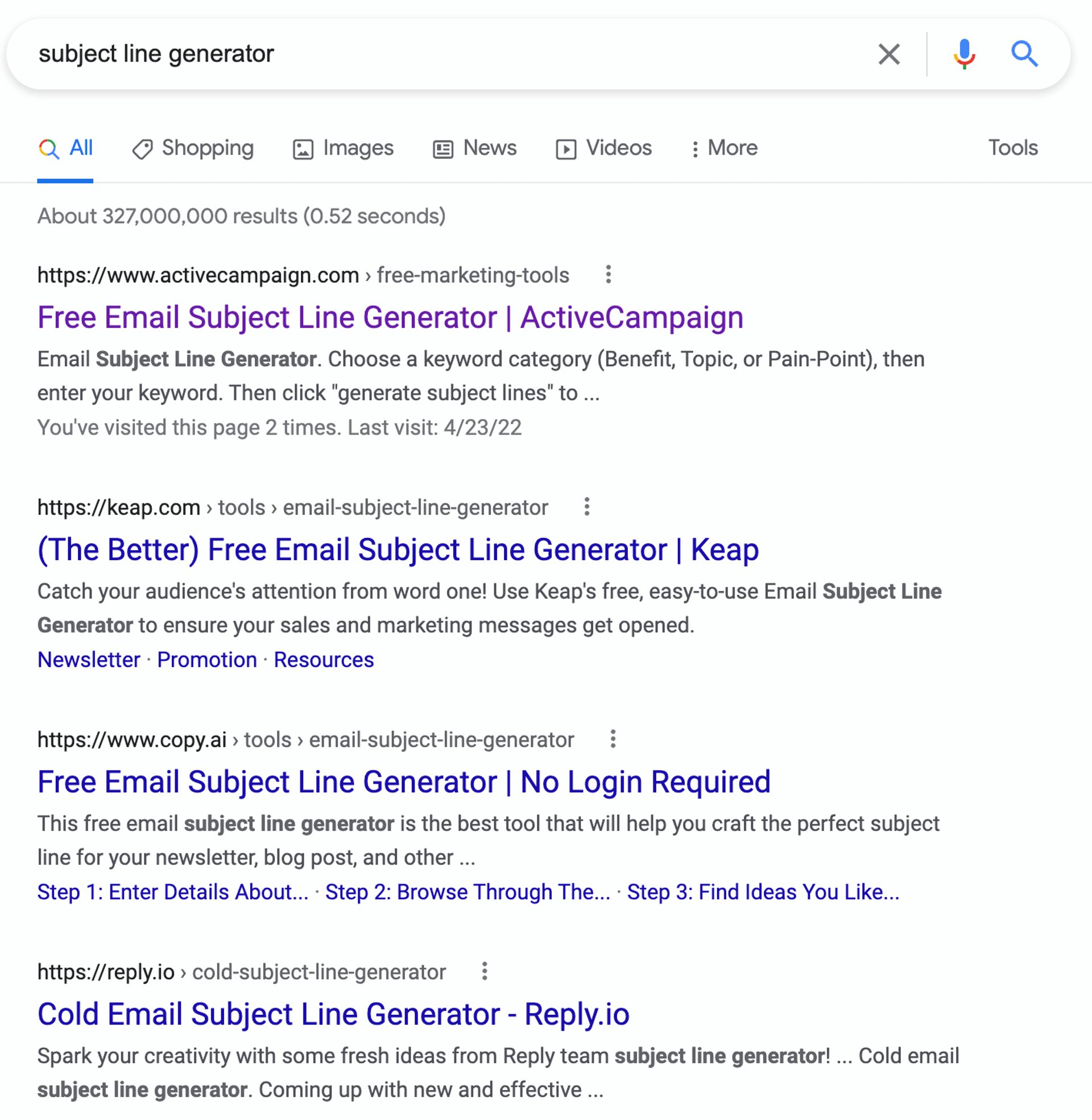Clear the search query with the X icon

[x=890, y=55]
